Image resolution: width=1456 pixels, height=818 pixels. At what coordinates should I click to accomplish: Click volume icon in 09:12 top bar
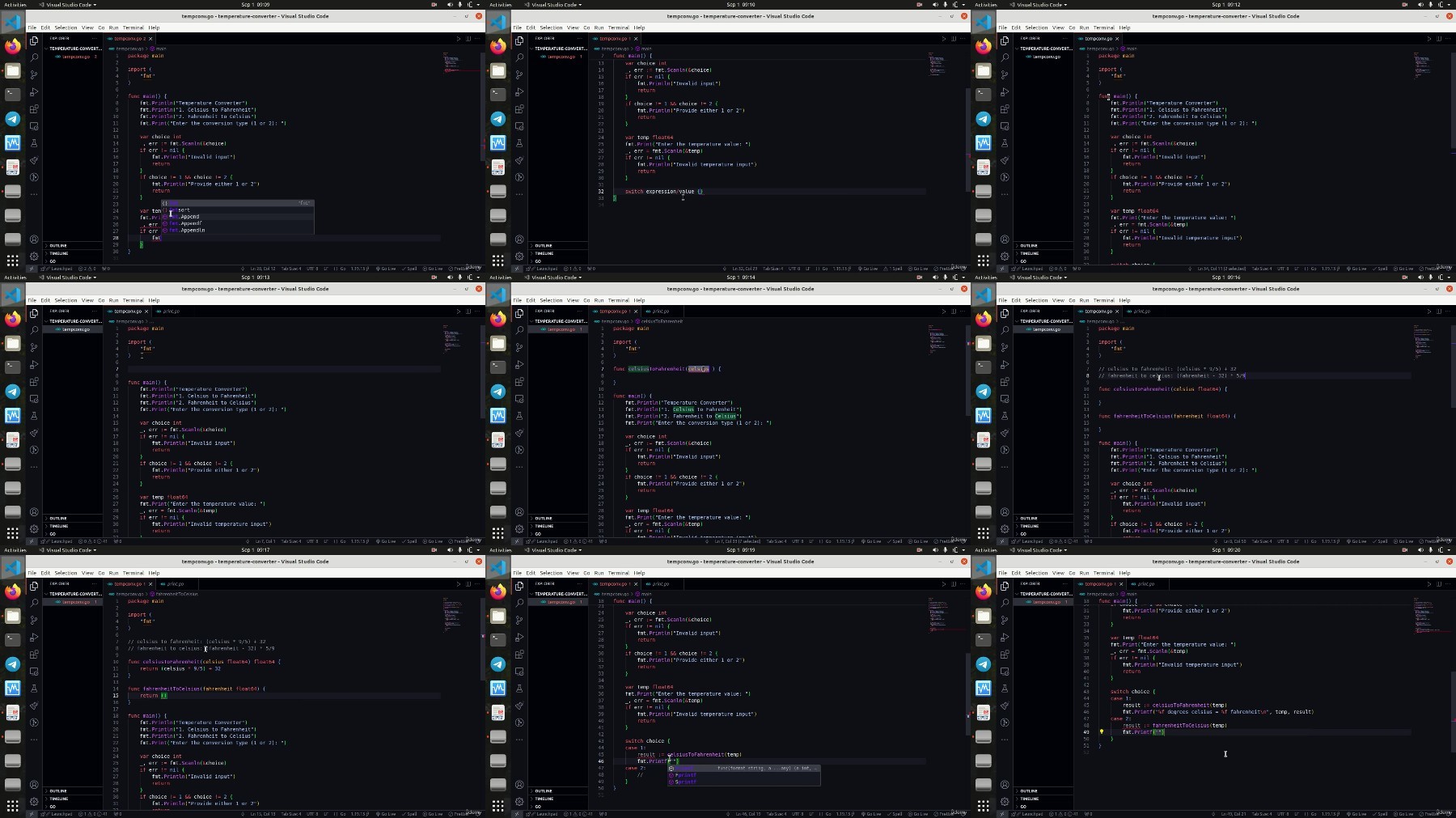point(1420,4)
